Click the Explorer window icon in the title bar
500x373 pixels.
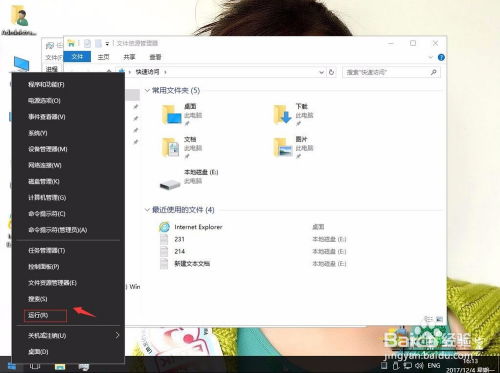tap(71, 43)
